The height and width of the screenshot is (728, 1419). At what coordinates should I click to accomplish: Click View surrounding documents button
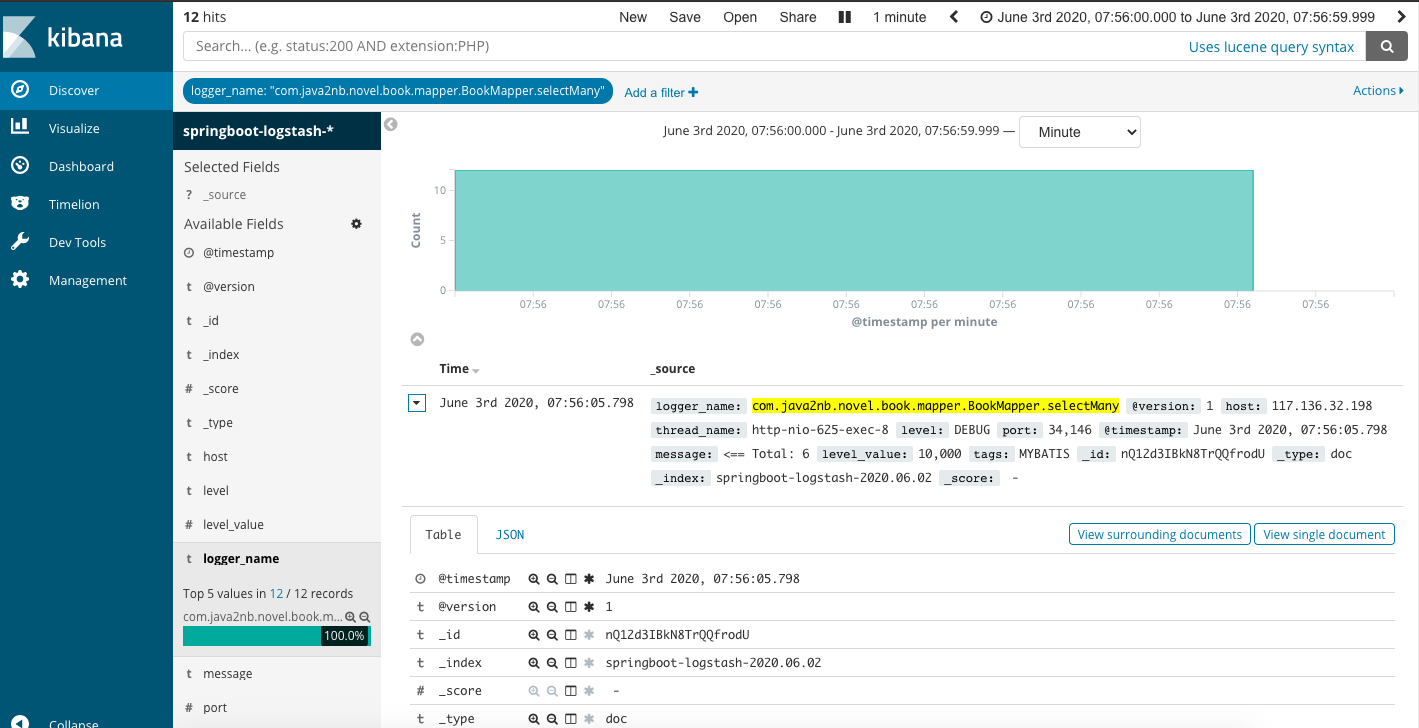pos(1160,534)
